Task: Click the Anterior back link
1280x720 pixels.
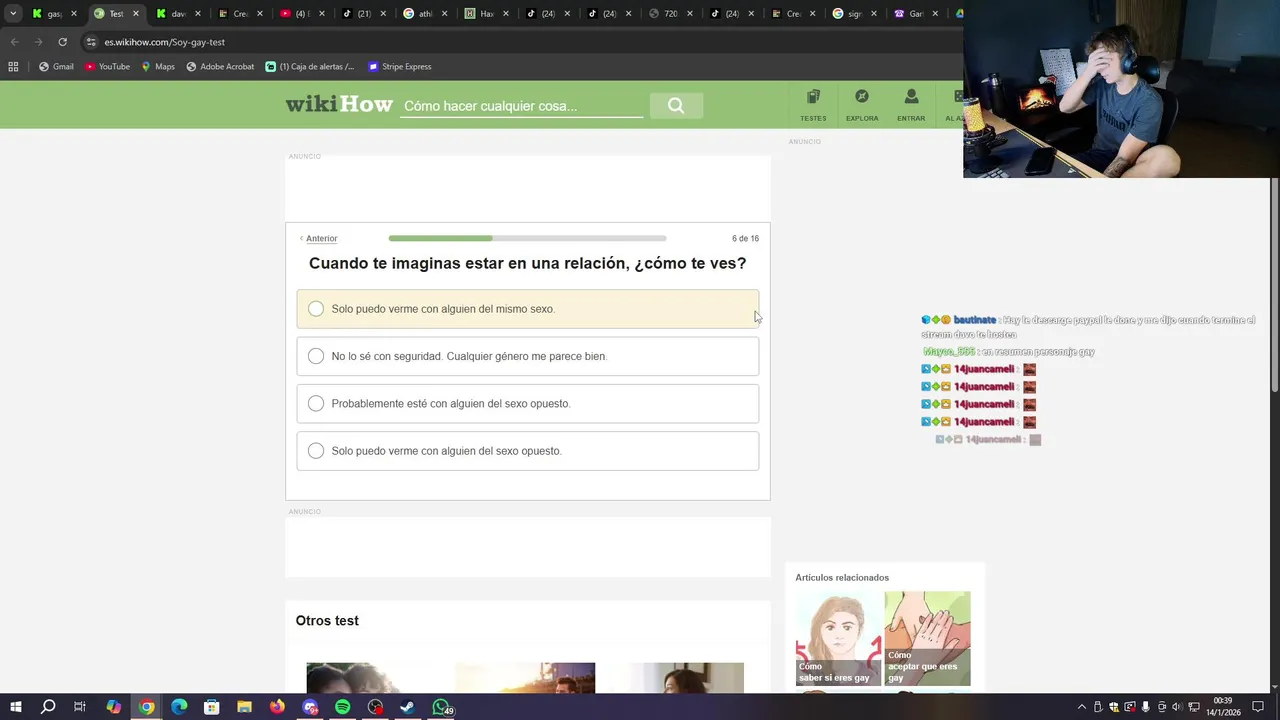Action: [321, 238]
